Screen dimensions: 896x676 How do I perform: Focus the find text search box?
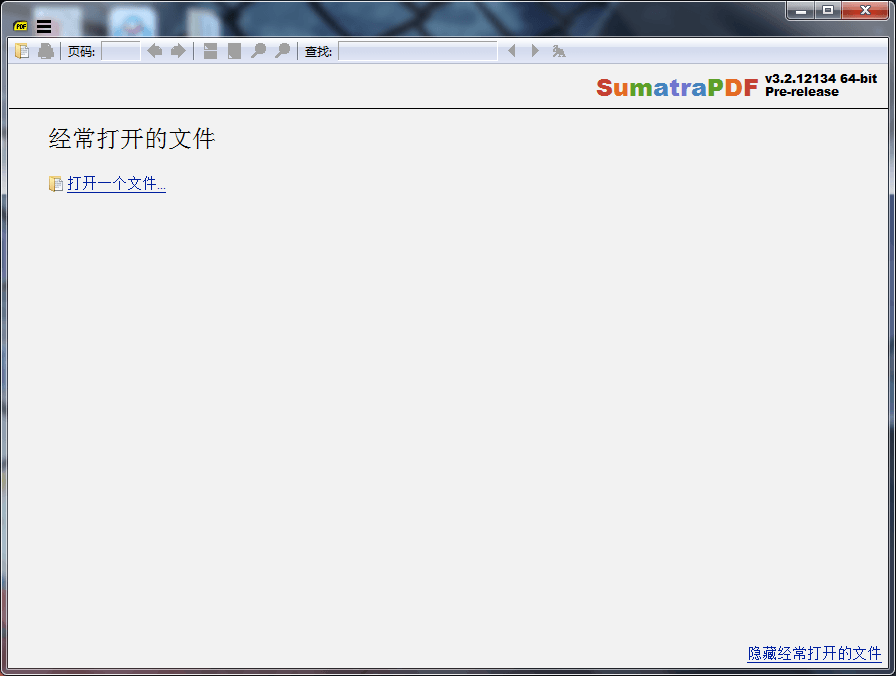(417, 51)
